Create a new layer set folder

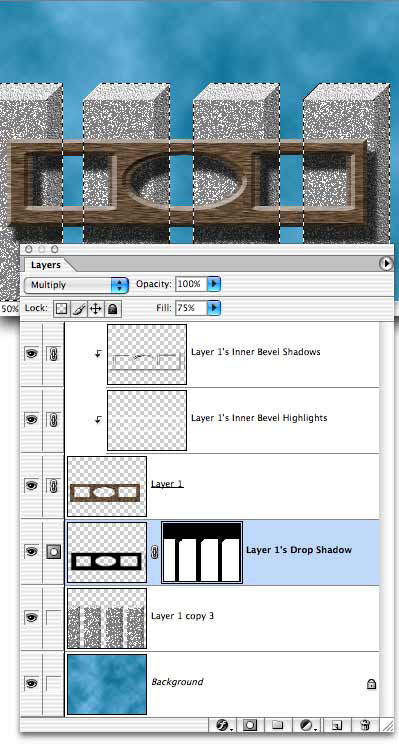pyautogui.click(x=278, y=726)
